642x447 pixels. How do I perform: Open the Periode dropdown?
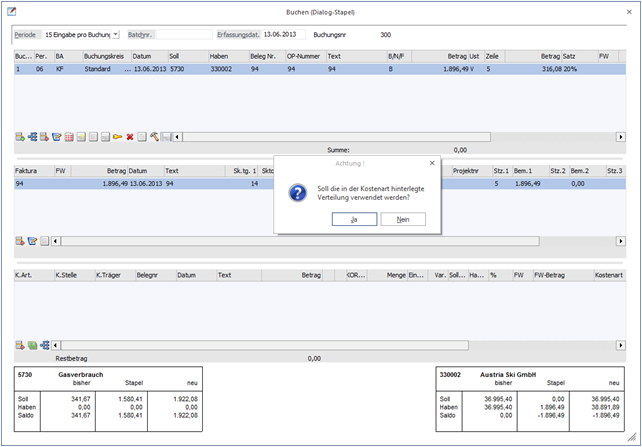pos(115,35)
